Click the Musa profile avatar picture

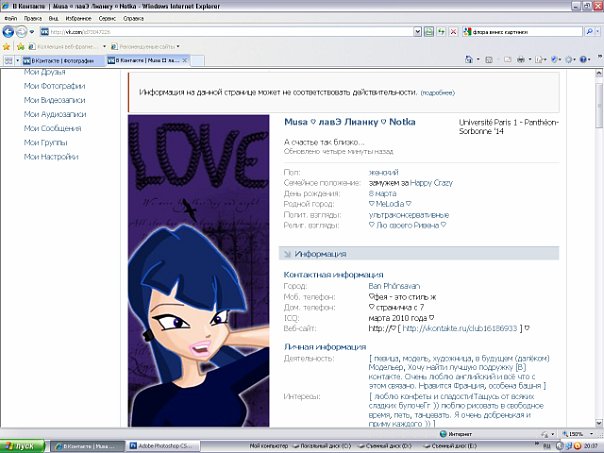tap(199, 270)
